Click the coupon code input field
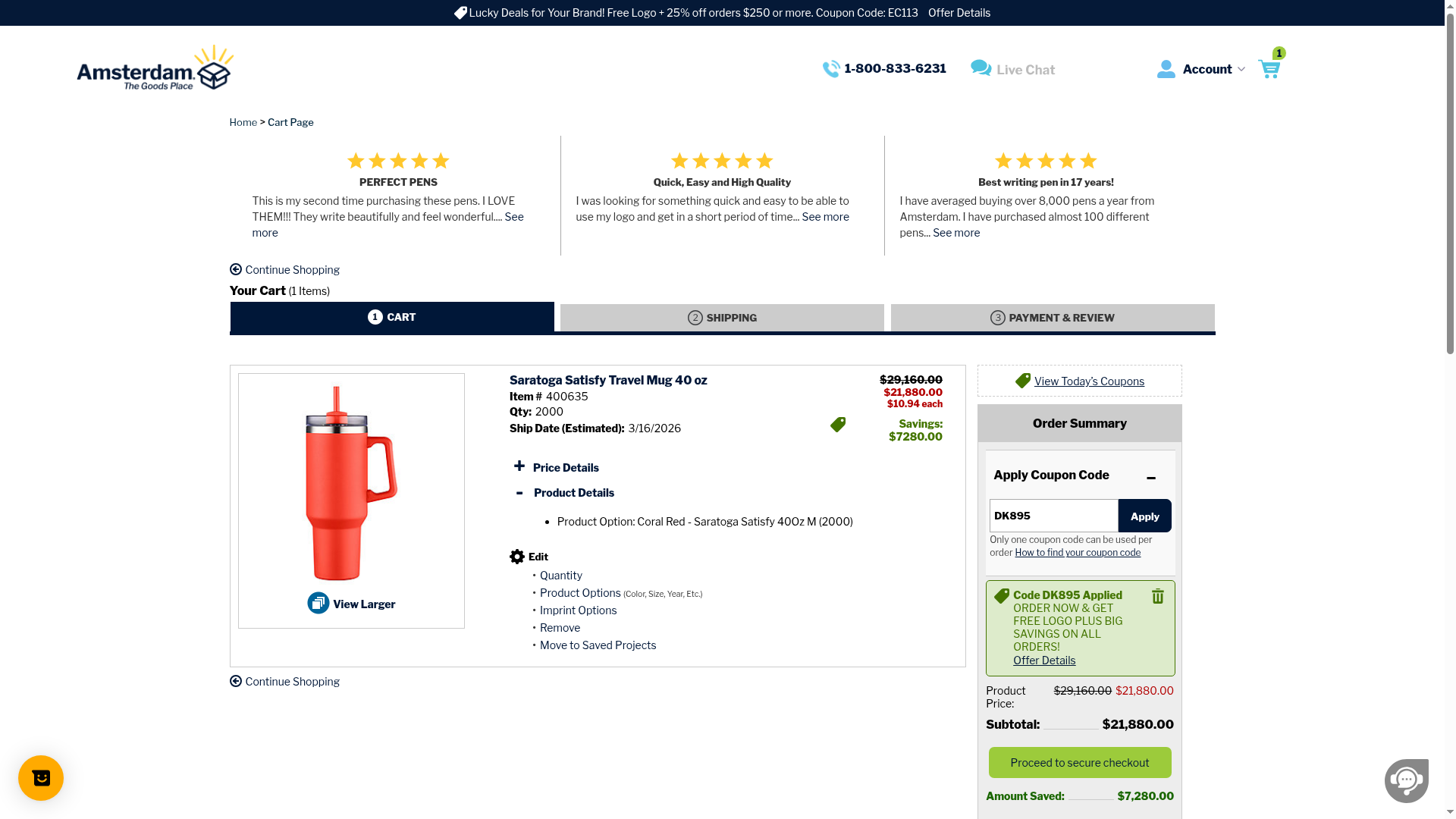 [x=1053, y=516]
